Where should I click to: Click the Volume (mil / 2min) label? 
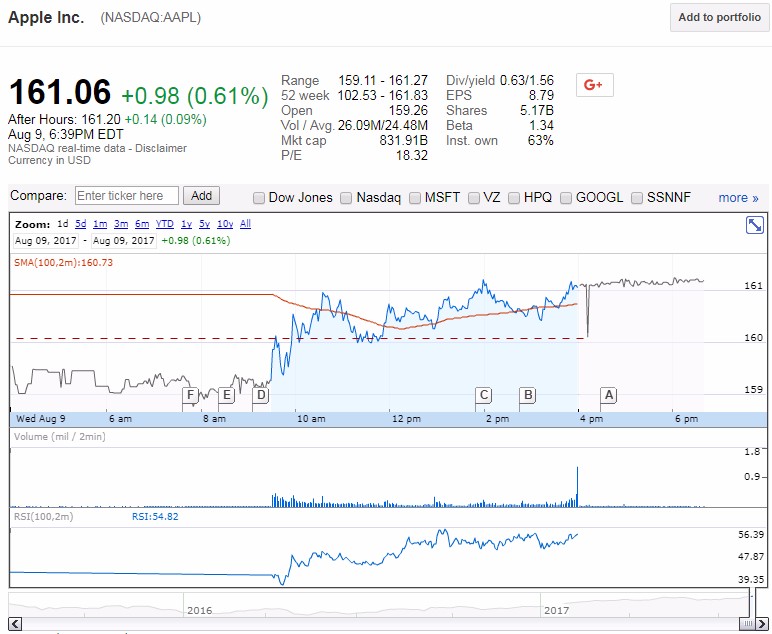[x=60, y=437]
